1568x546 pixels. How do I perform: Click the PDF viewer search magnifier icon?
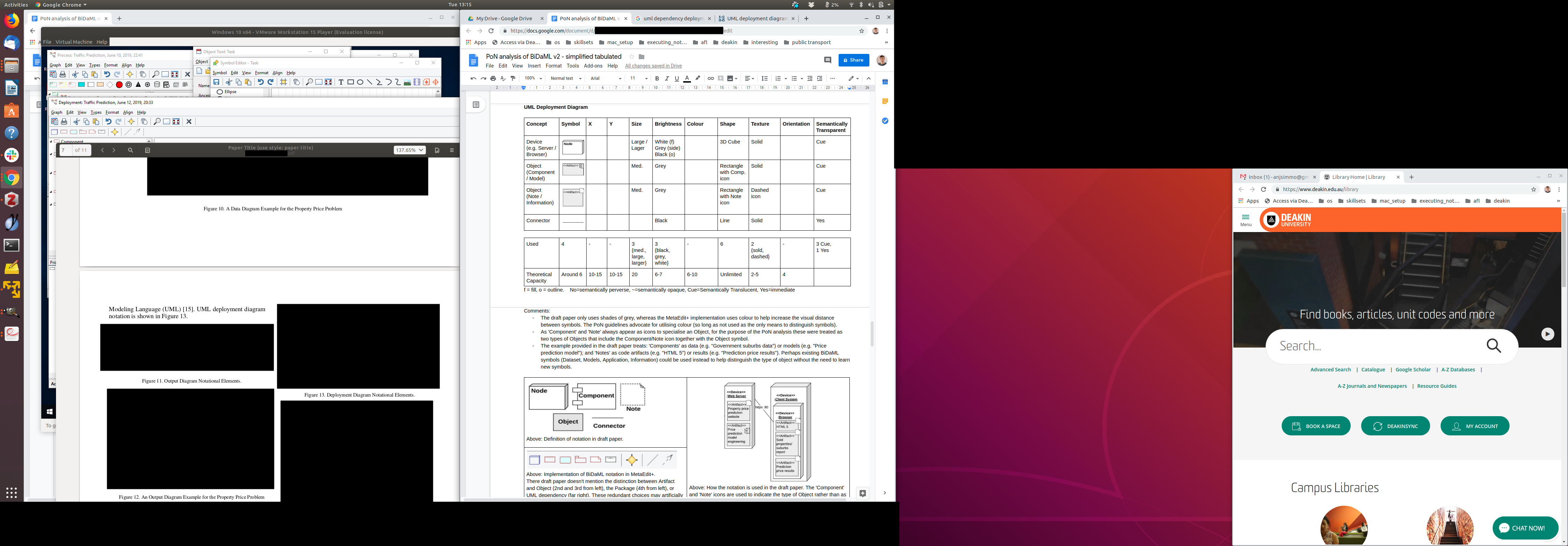[x=130, y=150]
